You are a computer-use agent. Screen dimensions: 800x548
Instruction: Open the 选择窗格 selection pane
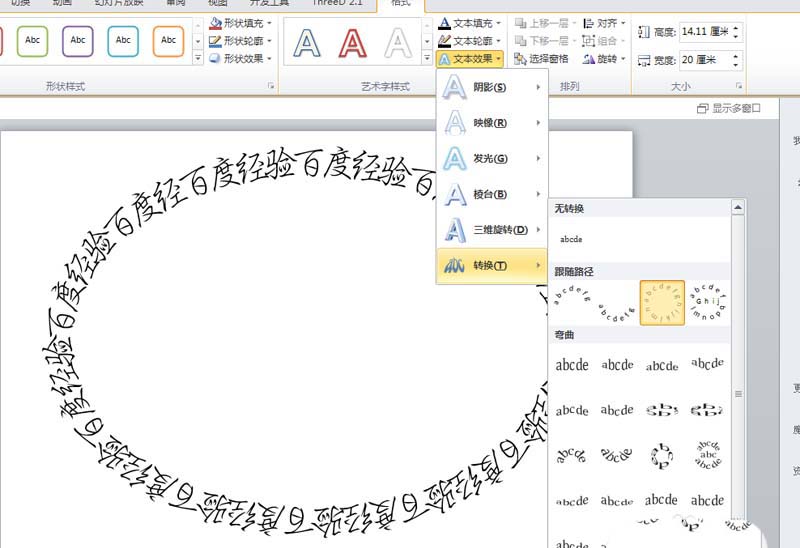541,59
